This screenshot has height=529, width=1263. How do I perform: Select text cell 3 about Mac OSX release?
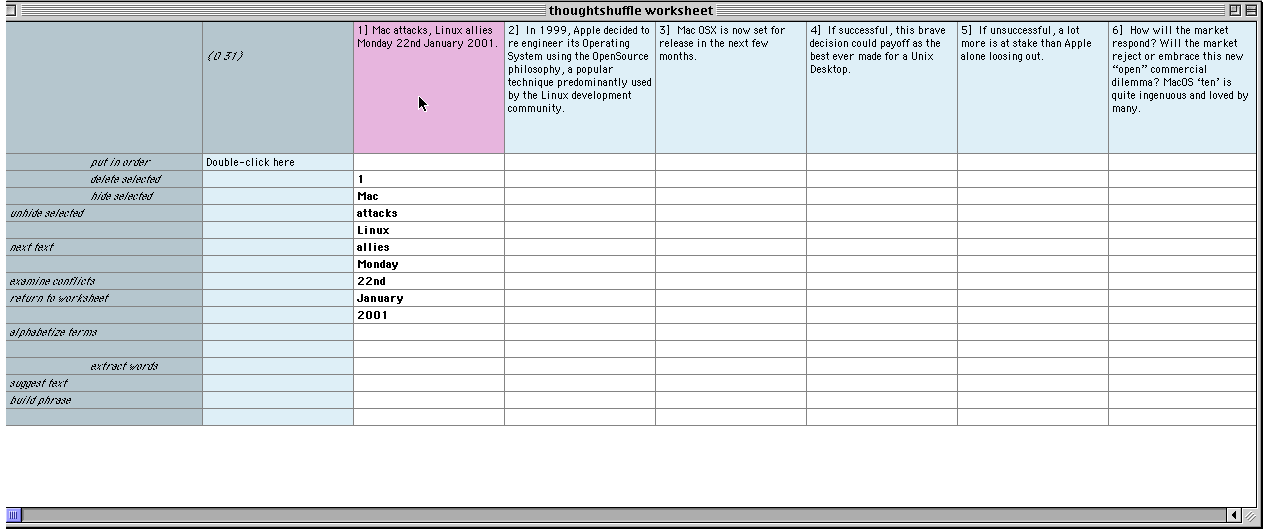tap(730, 88)
